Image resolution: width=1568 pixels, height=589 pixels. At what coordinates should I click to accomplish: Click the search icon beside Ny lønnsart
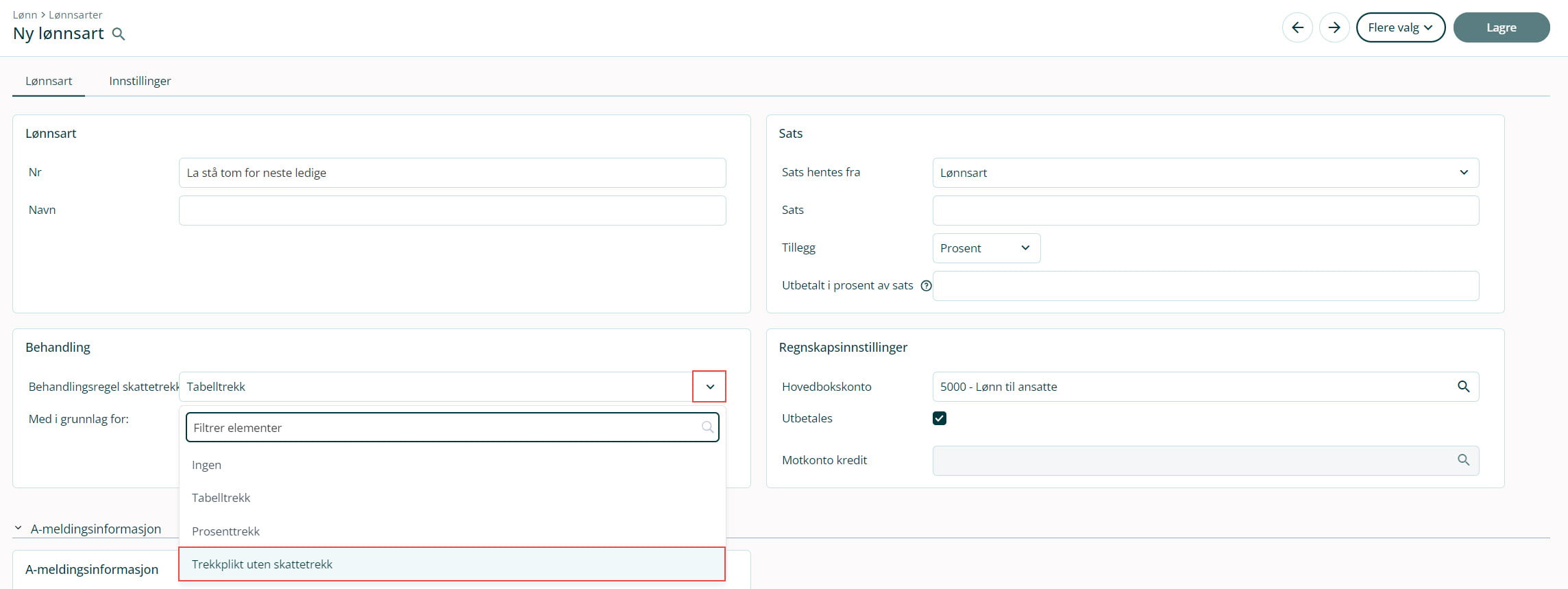pos(119,34)
